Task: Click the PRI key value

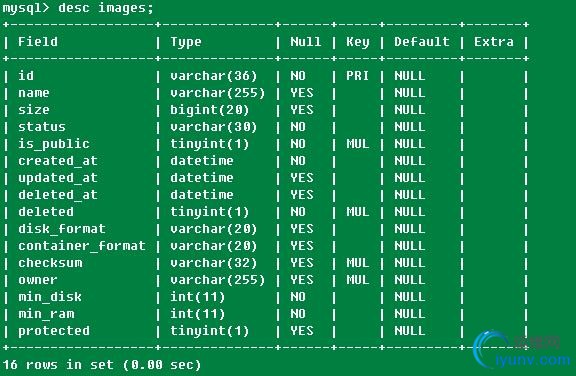Action: [x=357, y=76]
